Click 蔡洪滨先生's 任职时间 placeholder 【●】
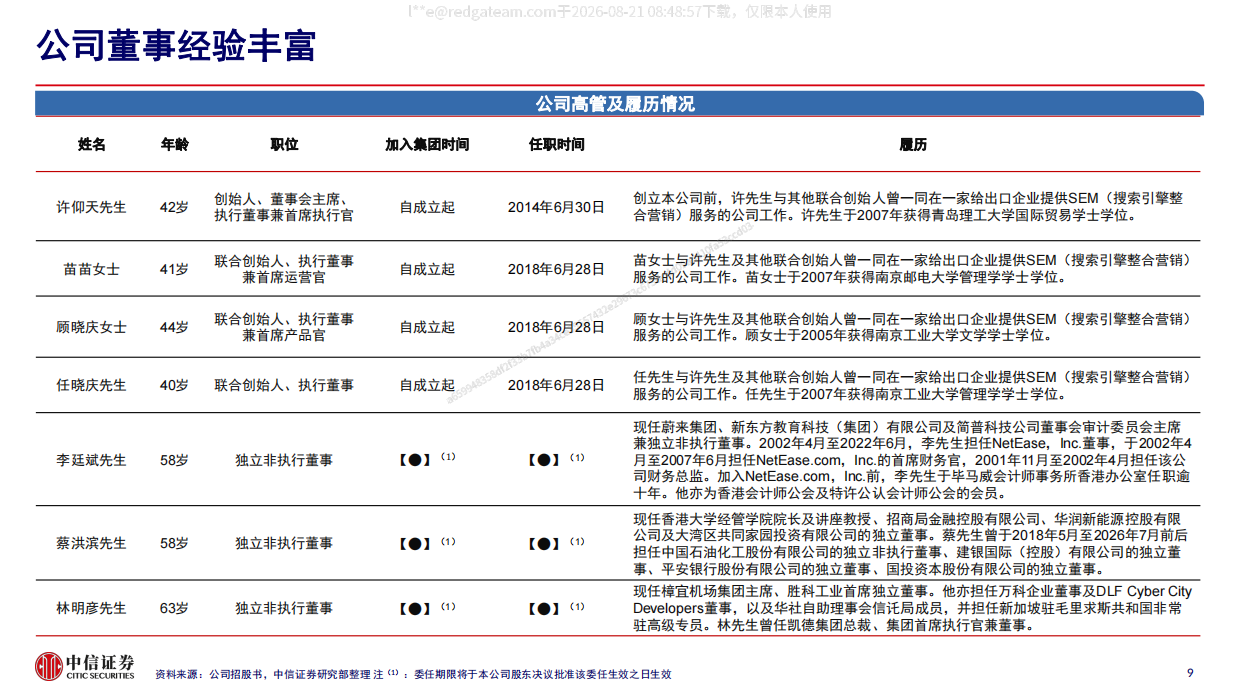Viewport: 1240px width, 697px height. click(x=544, y=544)
